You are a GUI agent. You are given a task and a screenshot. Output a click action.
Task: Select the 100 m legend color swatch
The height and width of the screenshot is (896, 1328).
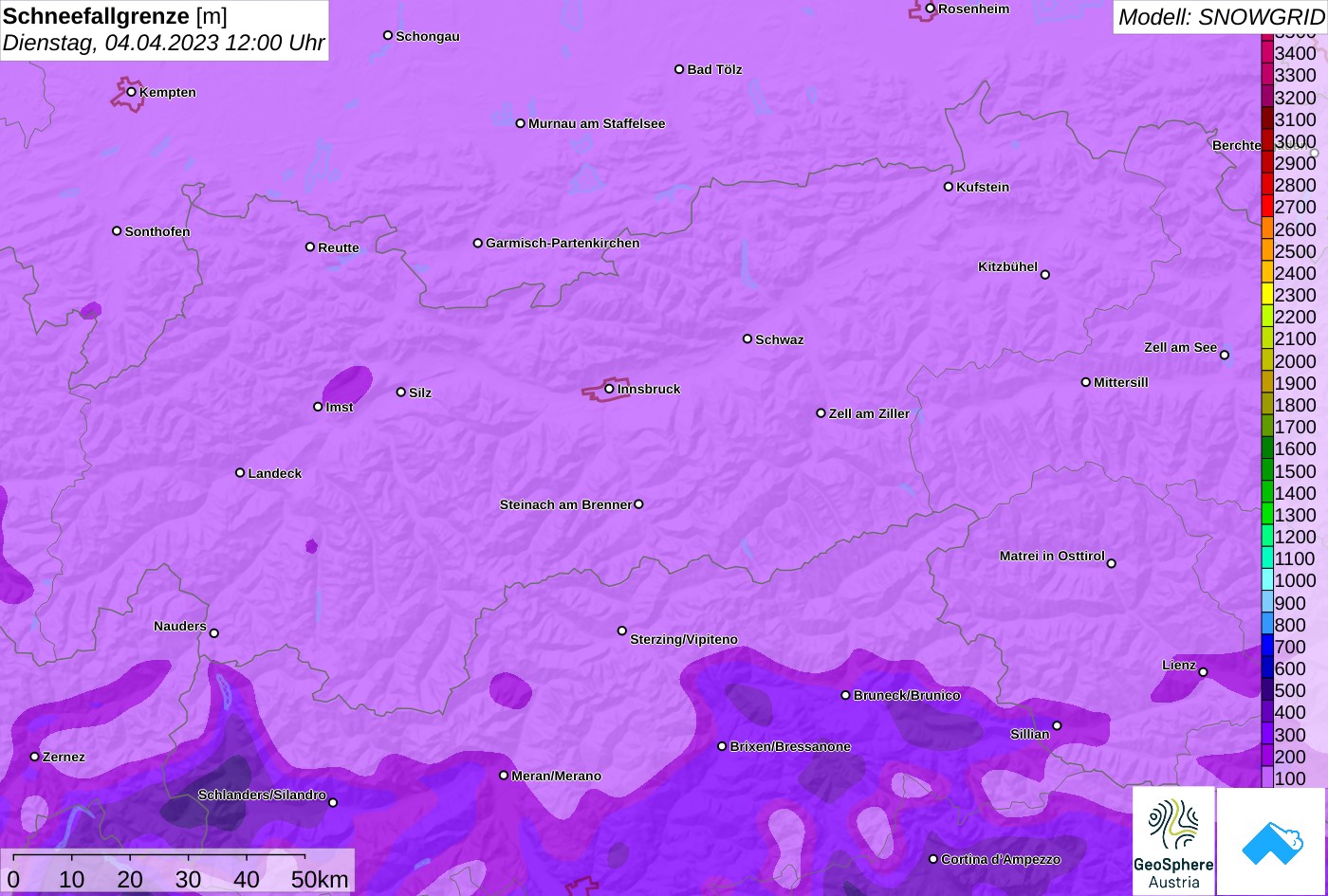click(1267, 777)
